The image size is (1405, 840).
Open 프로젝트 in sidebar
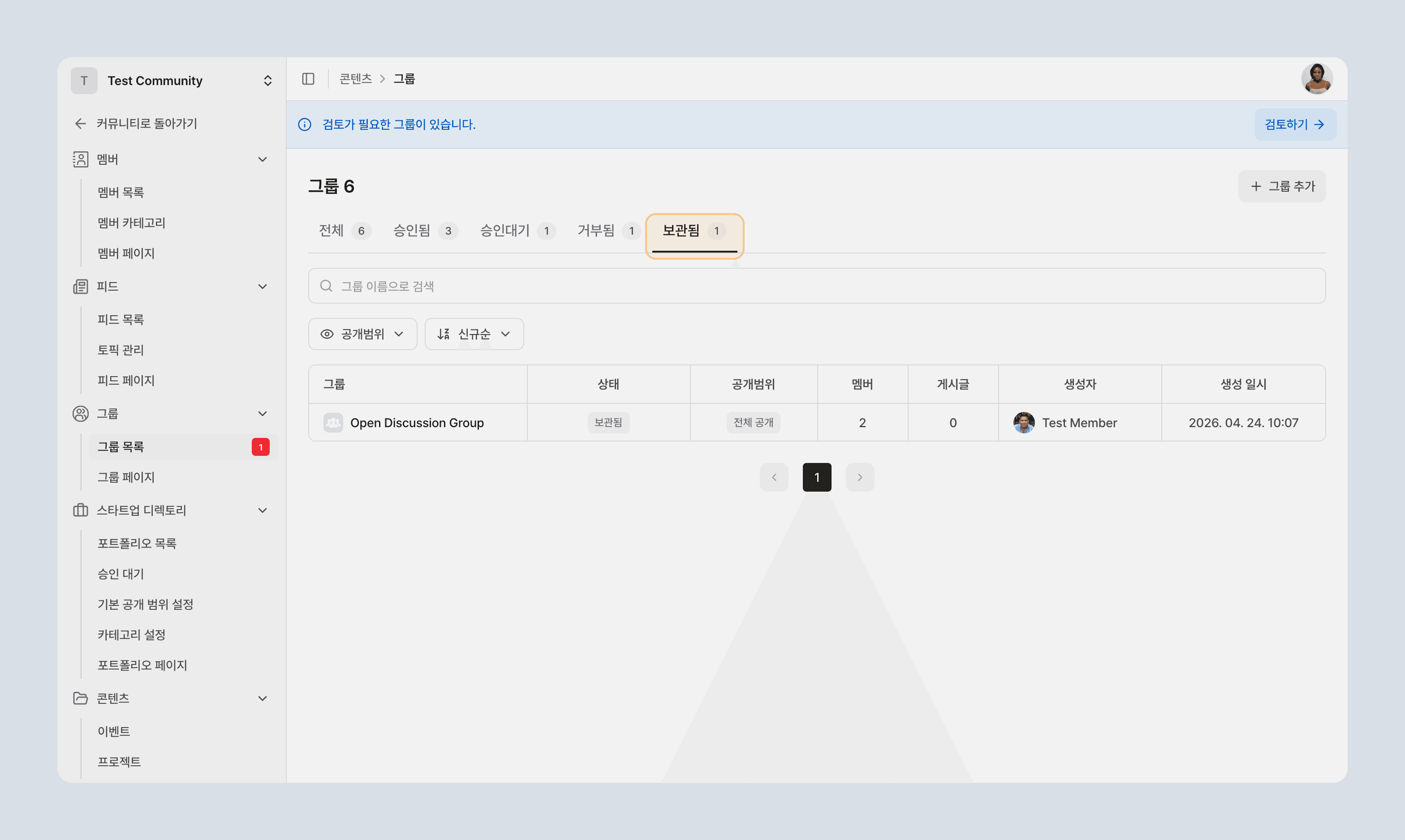pyautogui.click(x=119, y=762)
